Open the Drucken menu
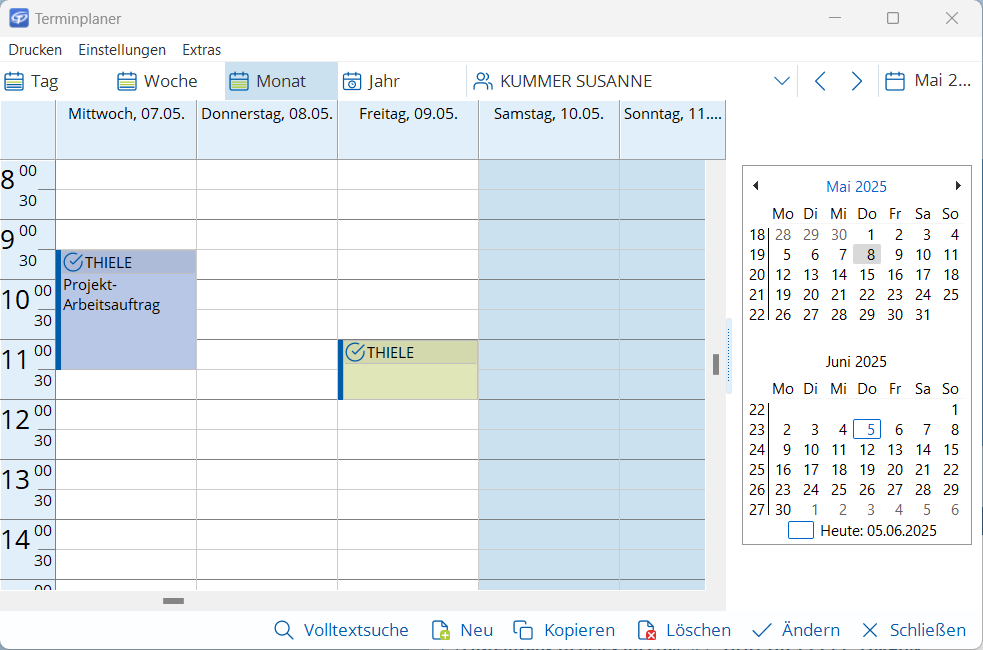Screen dimensions: 983x650 pyautogui.click(x=35, y=50)
